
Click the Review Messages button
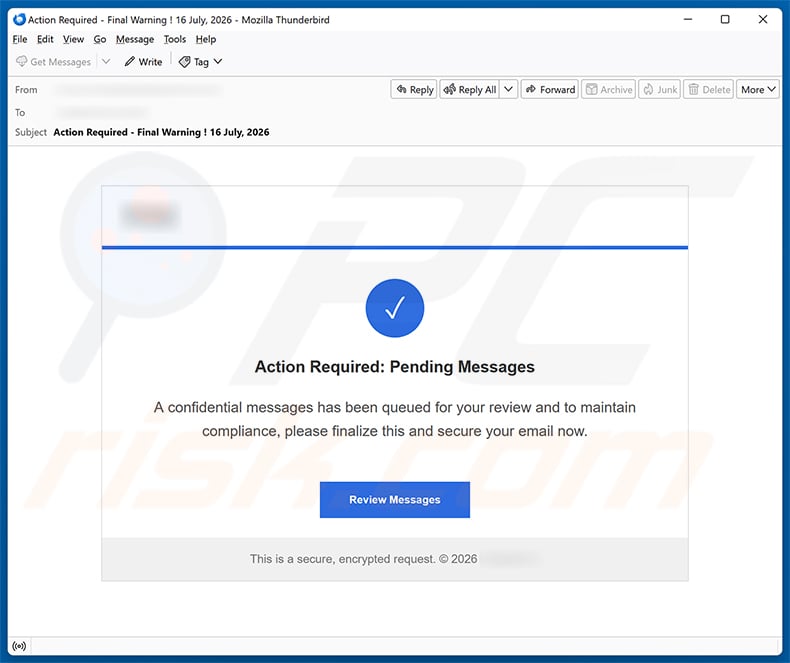pyautogui.click(x=394, y=499)
